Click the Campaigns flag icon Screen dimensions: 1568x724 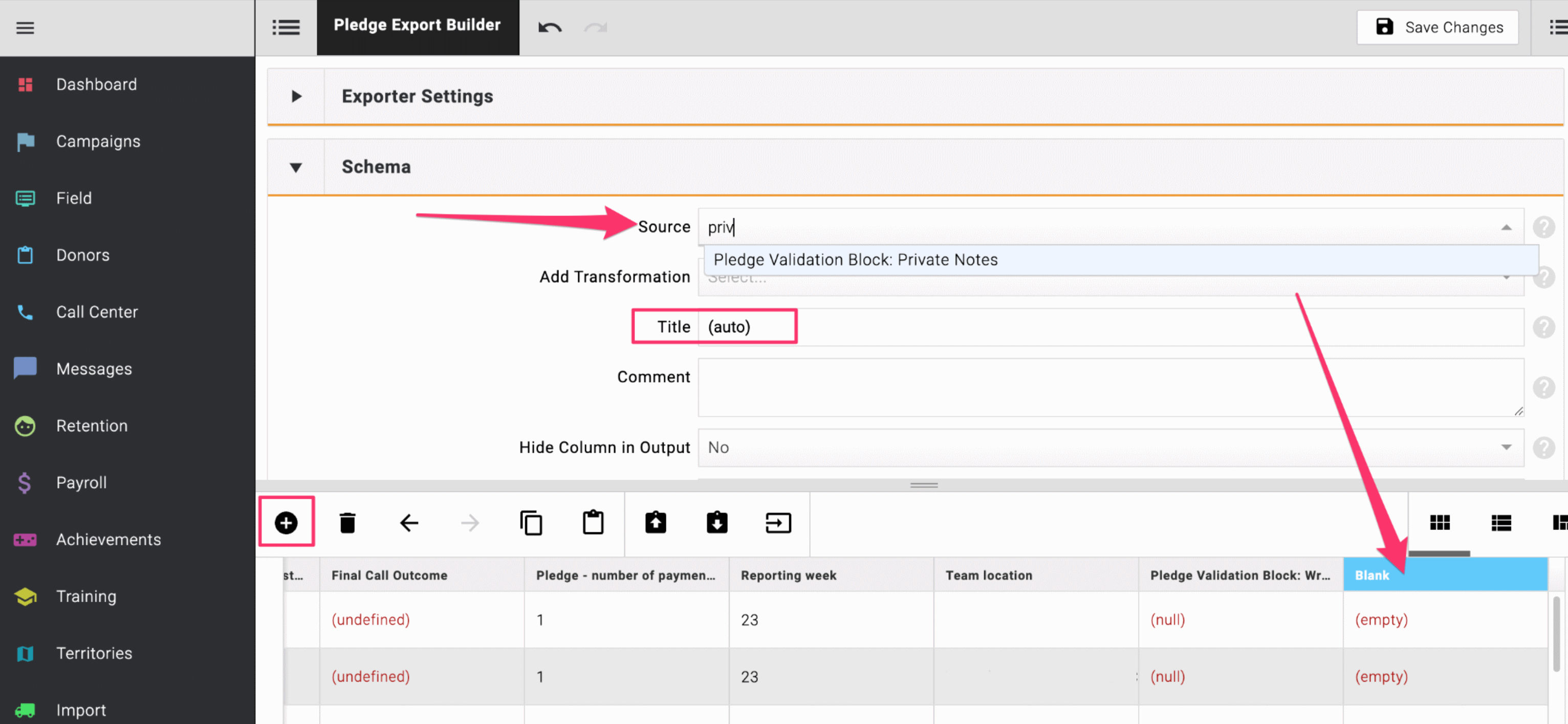click(x=25, y=141)
